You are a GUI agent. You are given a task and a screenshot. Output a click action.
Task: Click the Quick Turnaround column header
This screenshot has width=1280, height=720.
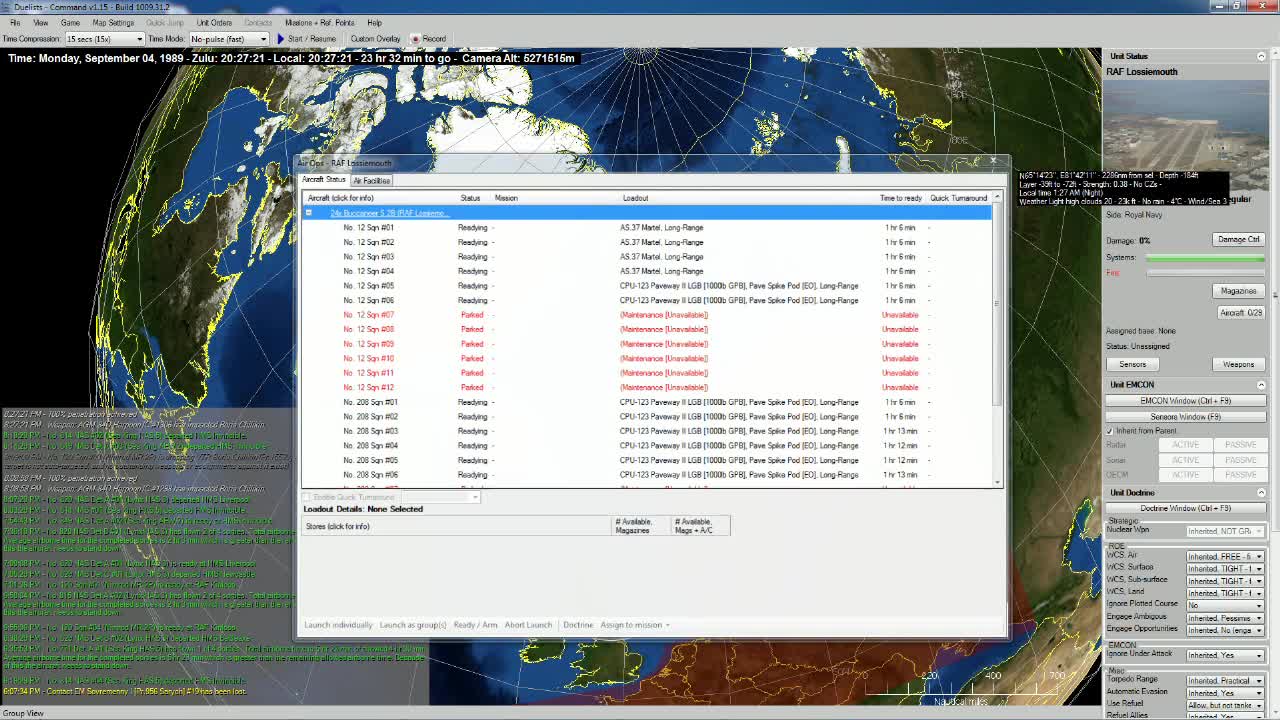click(x=959, y=198)
